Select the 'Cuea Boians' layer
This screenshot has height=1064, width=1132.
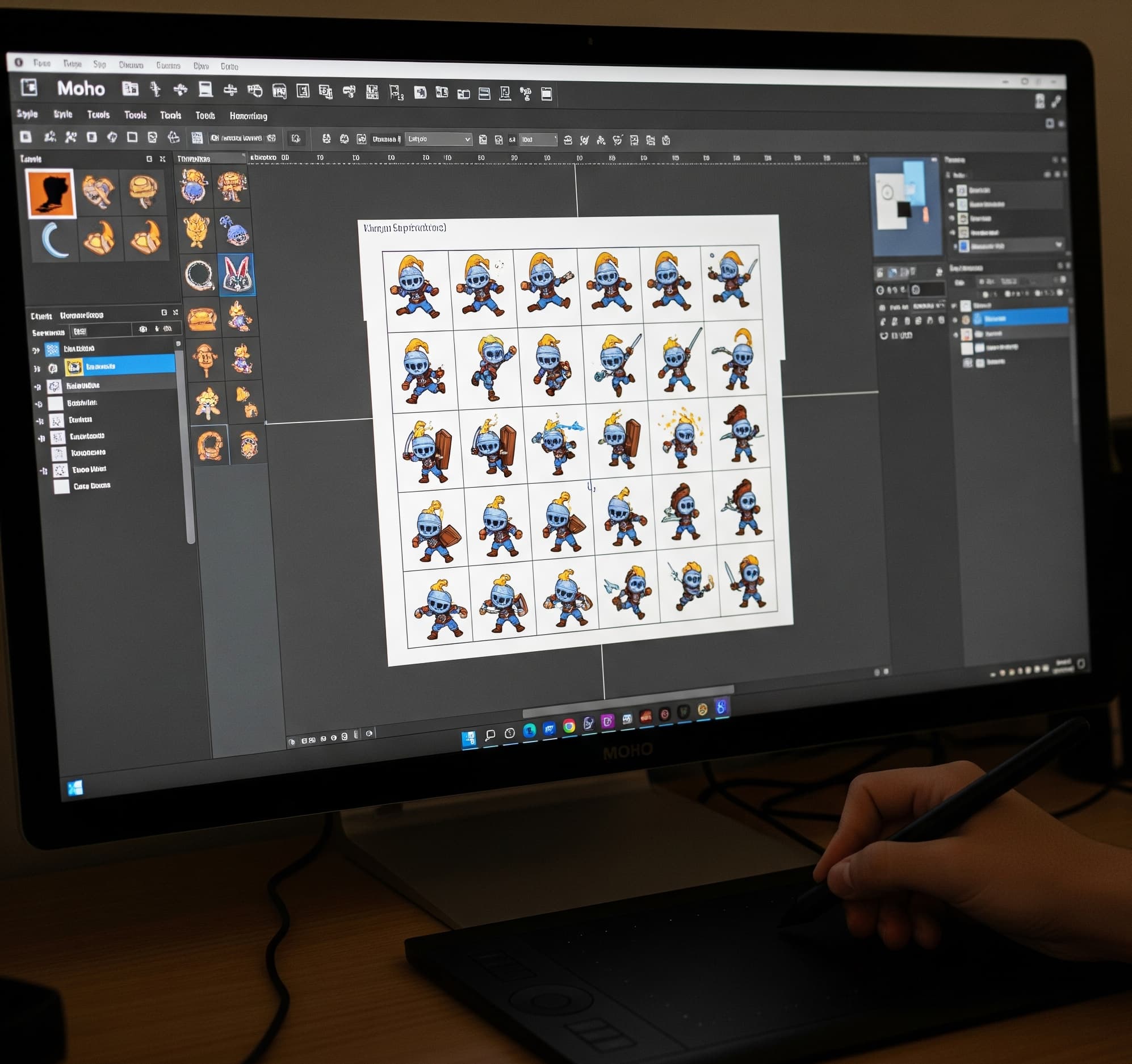tap(91, 486)
